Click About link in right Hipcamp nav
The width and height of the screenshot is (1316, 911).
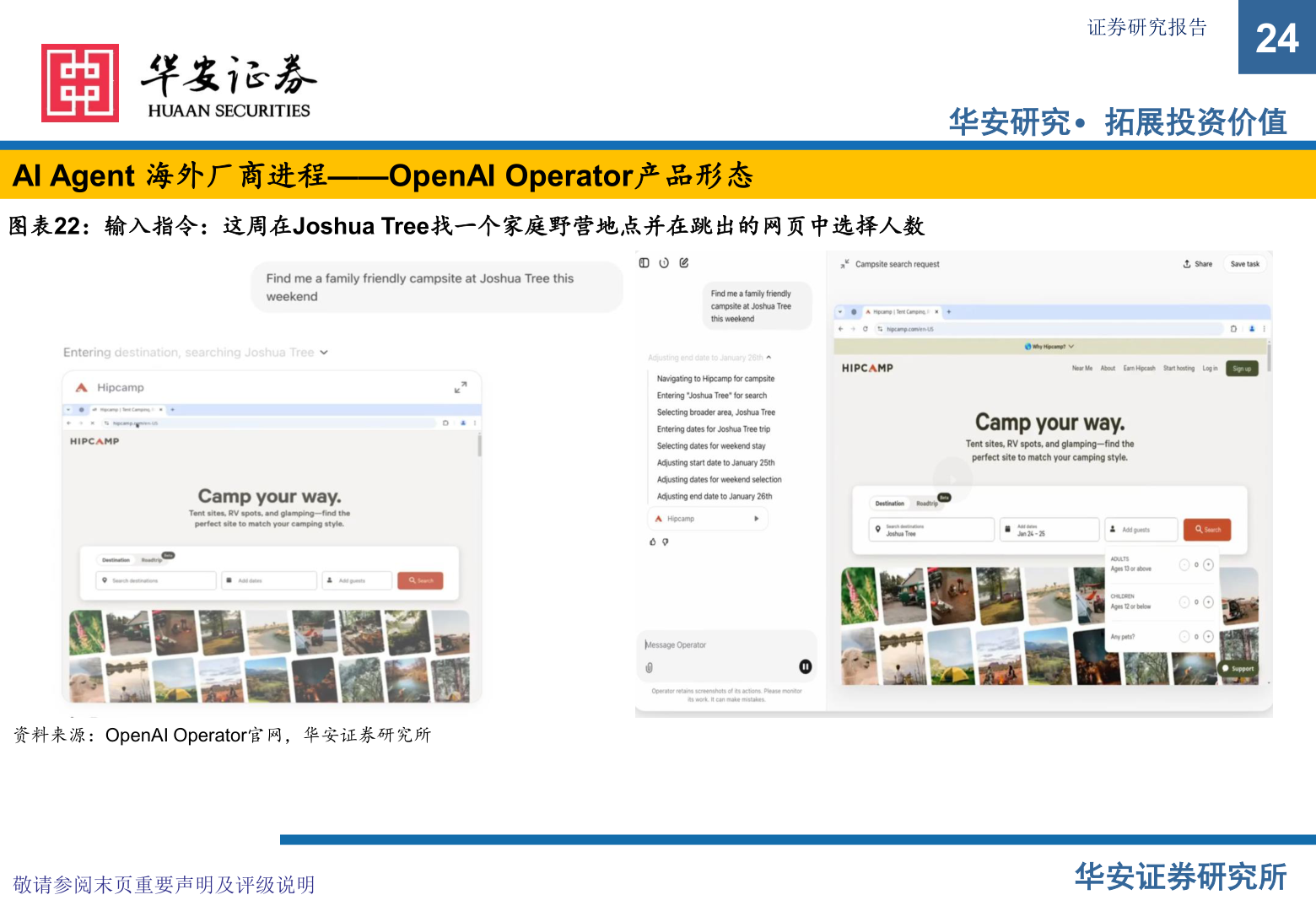1108,369
